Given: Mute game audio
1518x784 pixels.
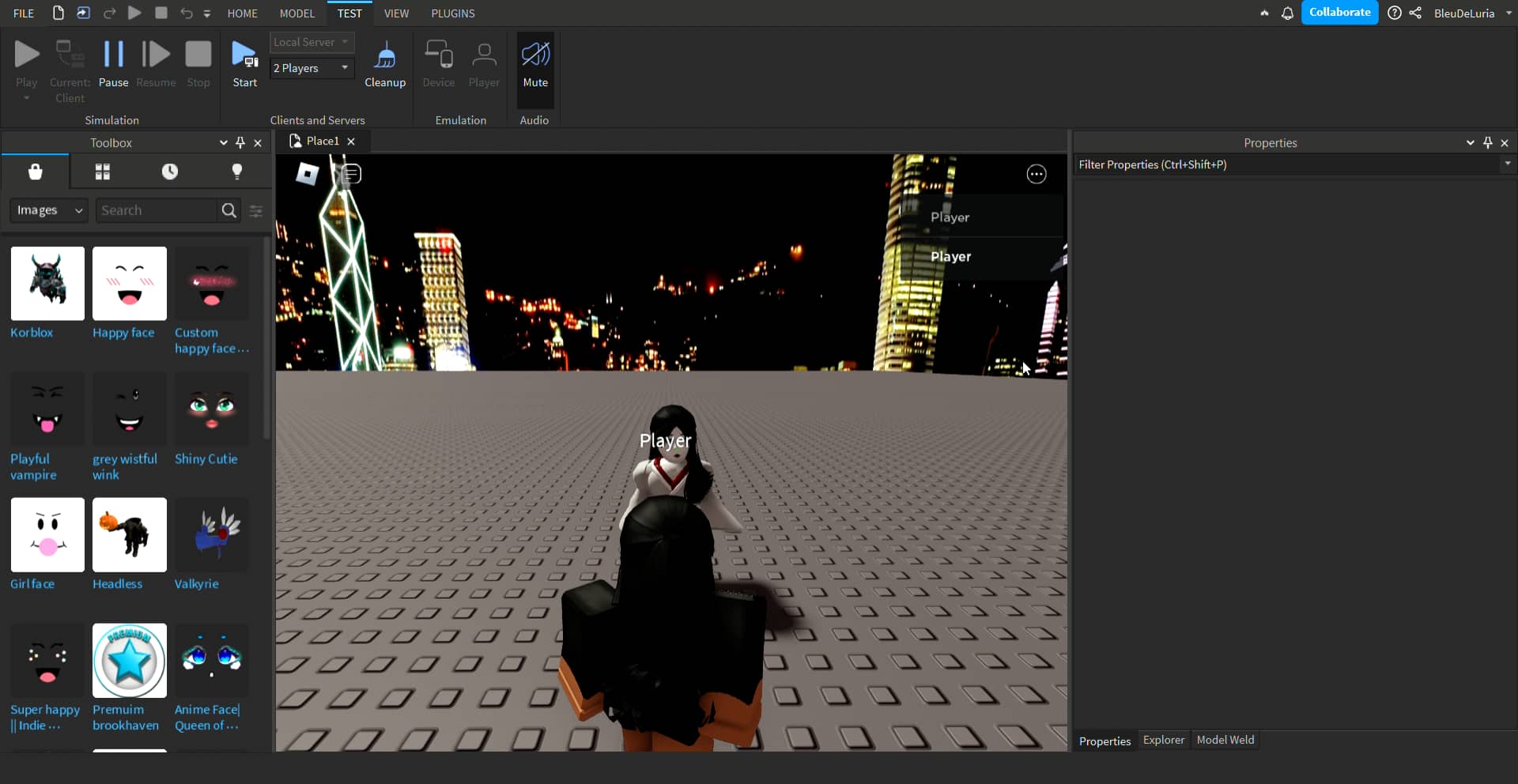Looking at the screenshot, I should [x=535, y=63].
